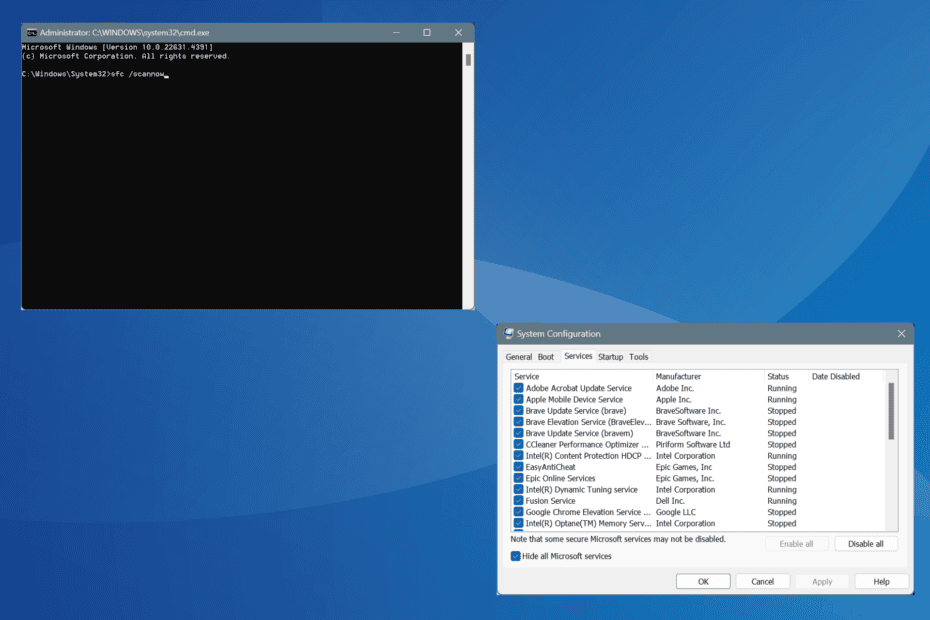The width and height of the screenshot is (930, 620).
Task: Uncheck CCleaner Performance Optimizer service
Action: [x=518, y=444]
